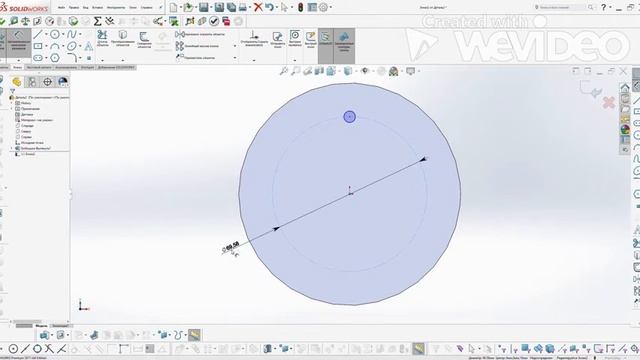Open the Undo dropdown arrow
640x360 pixels.
(276, 7)
